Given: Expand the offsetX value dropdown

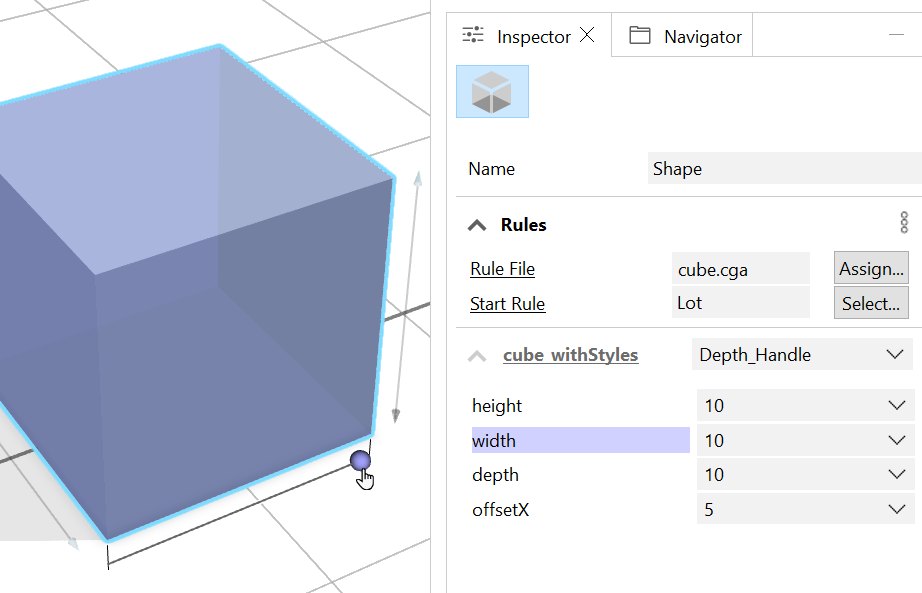Looking at the screenshot, I should pyautogui.click(x=895, y=510).
